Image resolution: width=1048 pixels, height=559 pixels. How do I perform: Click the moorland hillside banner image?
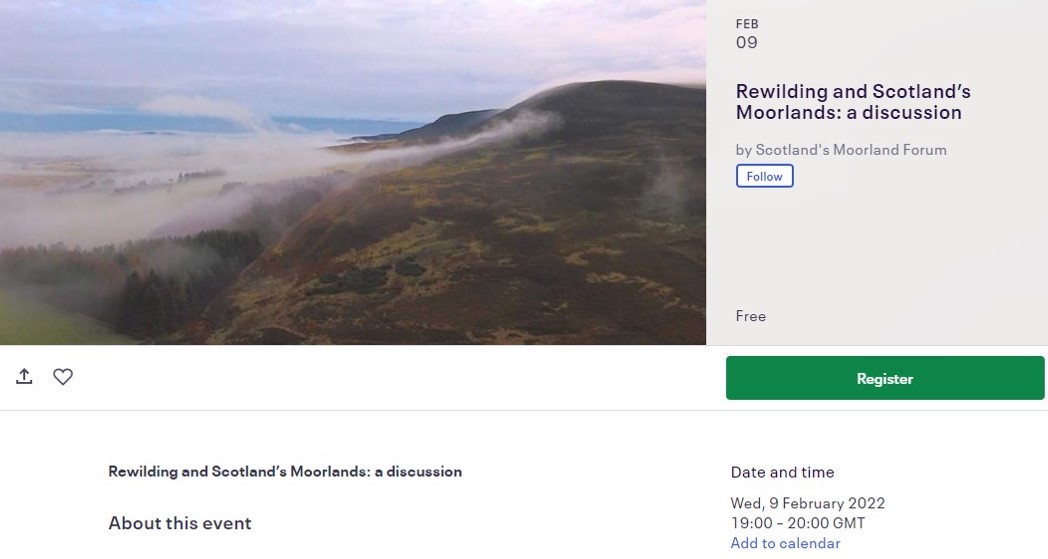pyautogui.click(x=353, y=172)
